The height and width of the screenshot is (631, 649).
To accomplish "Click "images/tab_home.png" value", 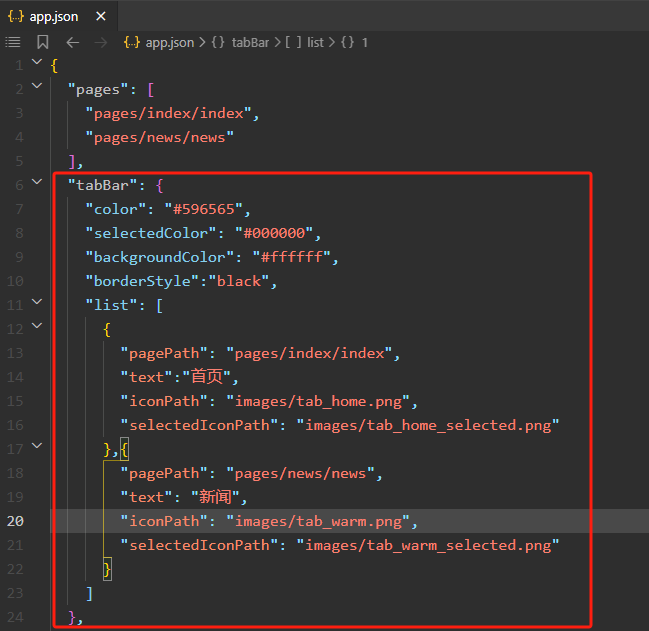I will click(318, 402).
